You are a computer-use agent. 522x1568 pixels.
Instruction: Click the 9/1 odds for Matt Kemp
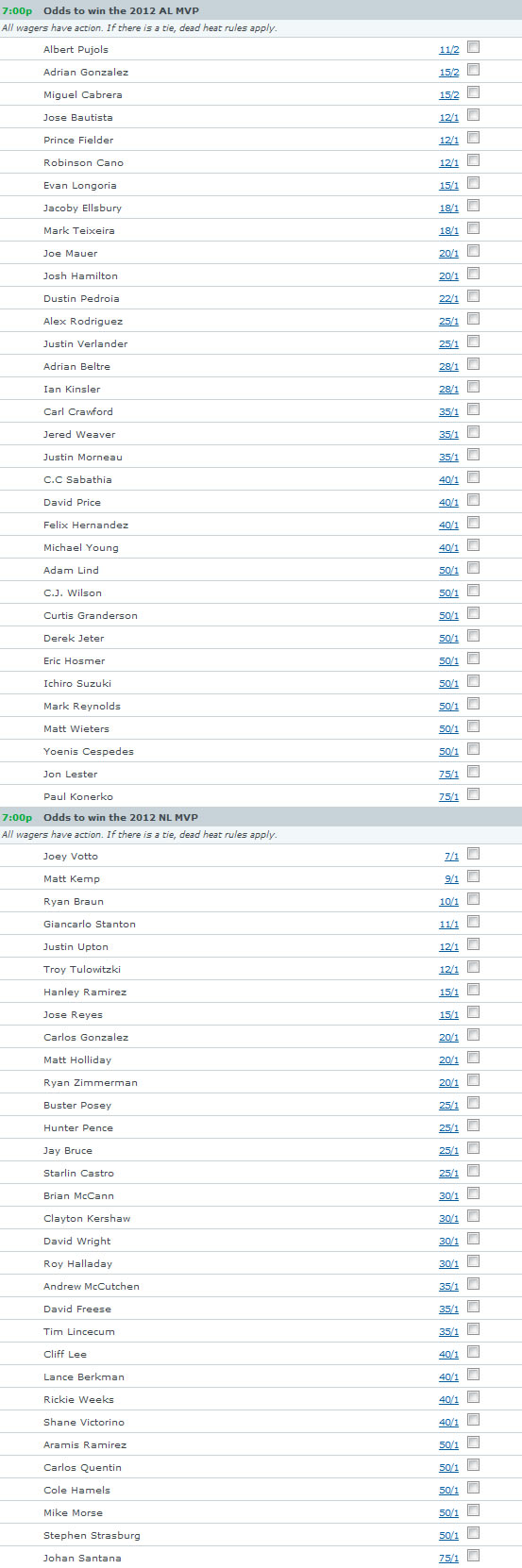(x=452, y=879)
